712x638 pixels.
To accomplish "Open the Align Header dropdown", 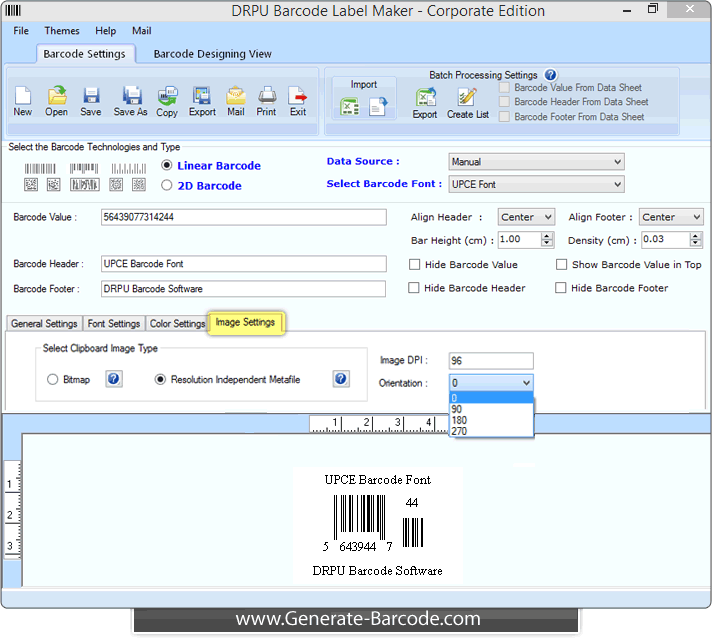I will (526, 217).
